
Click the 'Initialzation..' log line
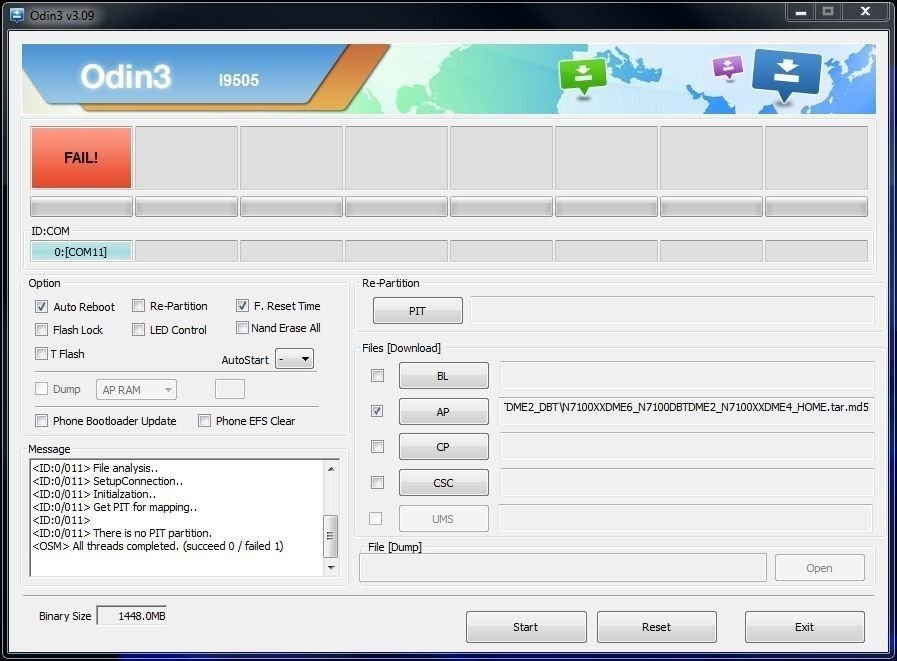point(94,494)
